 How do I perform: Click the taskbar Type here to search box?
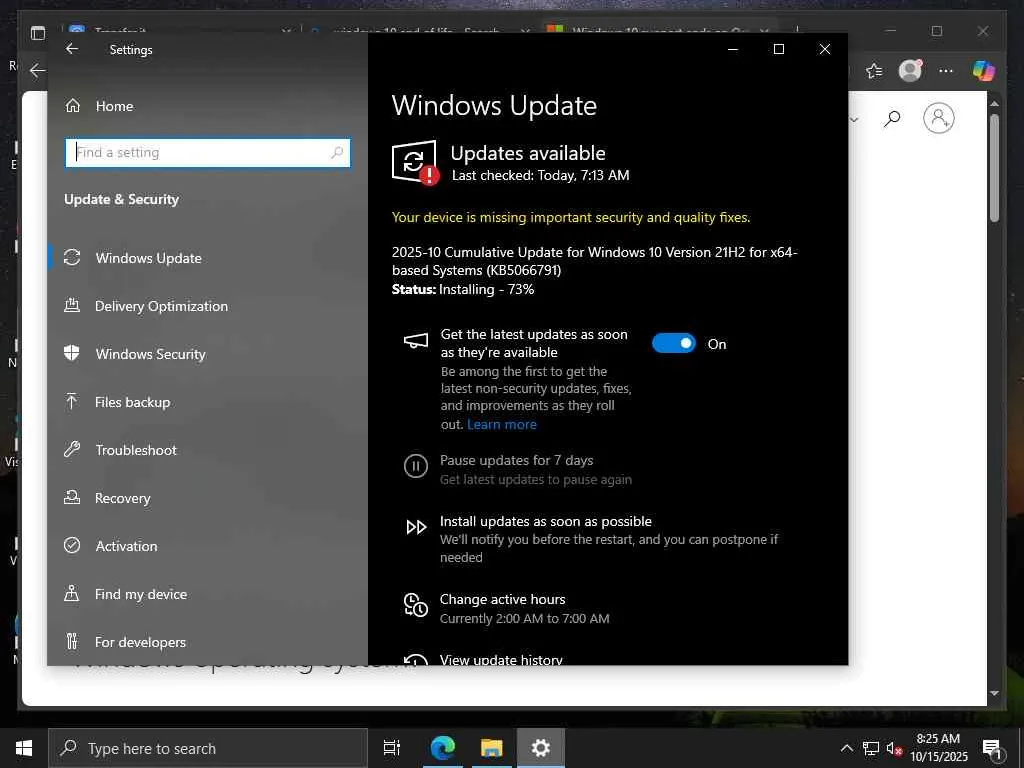[x=208, y=748]
